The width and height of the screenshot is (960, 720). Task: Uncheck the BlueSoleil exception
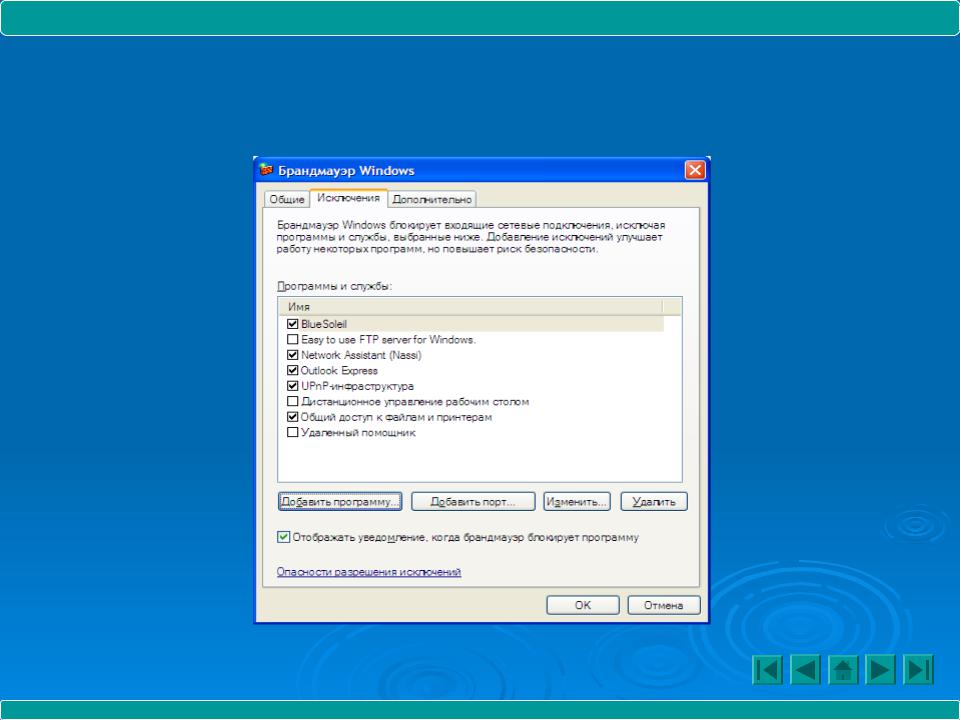point(293,324)
